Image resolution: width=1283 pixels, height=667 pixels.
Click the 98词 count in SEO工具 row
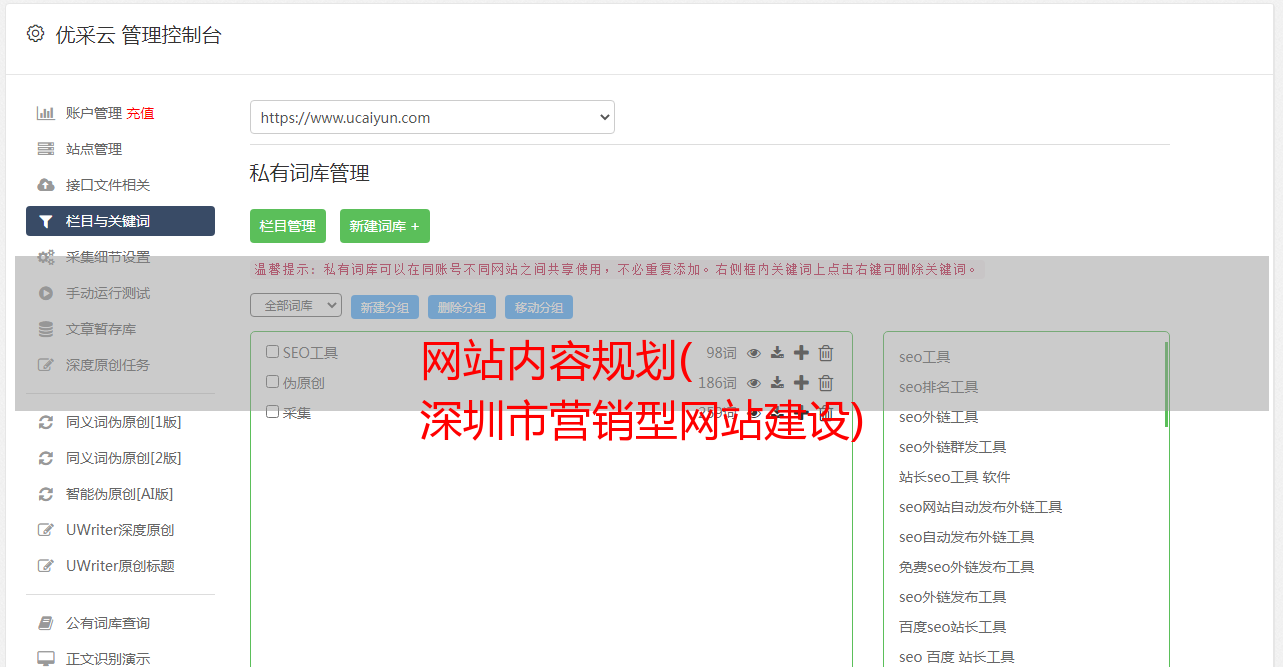tap(721, 353)
